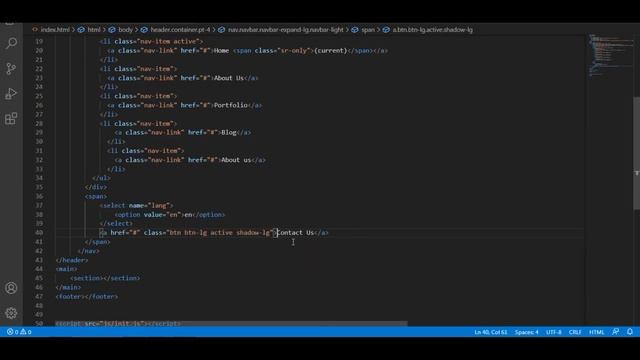The height and width of the screenshot is (360, 640).
Task: Click body breadcrumb segment
Action: [125, 30]
